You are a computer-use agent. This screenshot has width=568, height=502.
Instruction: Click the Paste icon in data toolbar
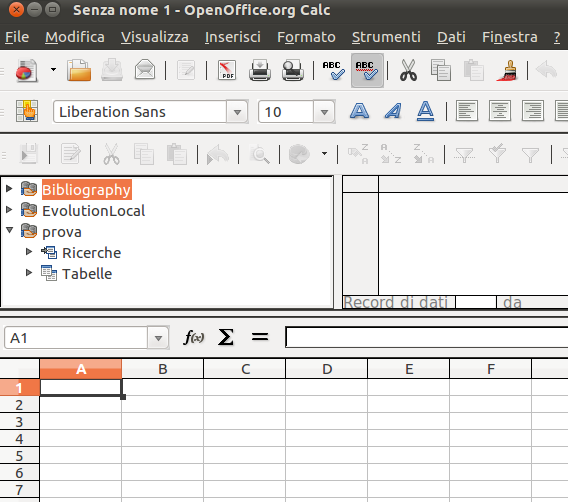coord(177,154)
